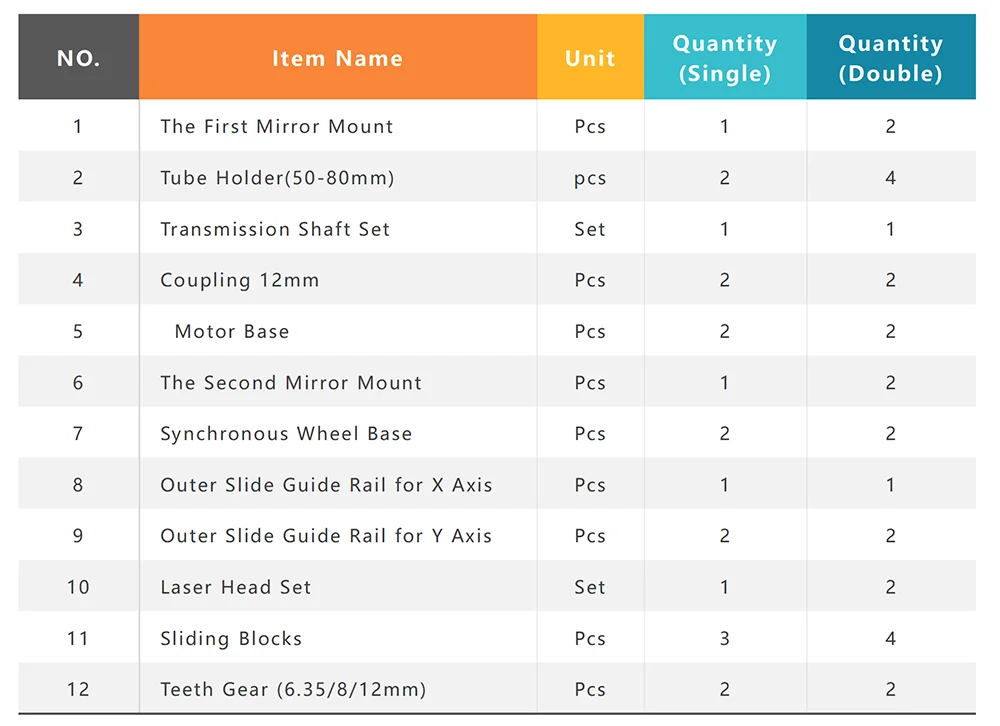This screenshot has width=1000, height=726.
Task: Click the Item Name column header
Action: point(337,58)
